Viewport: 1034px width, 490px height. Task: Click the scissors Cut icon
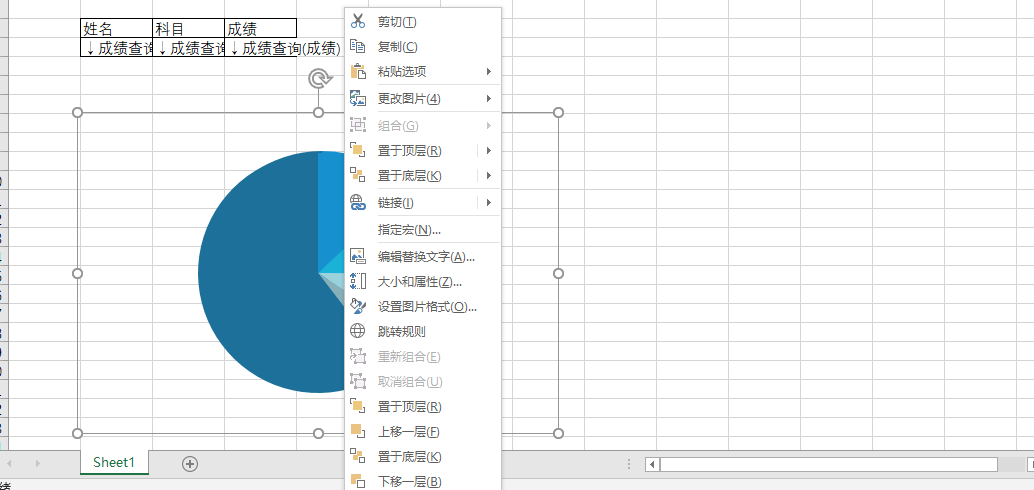357,21
